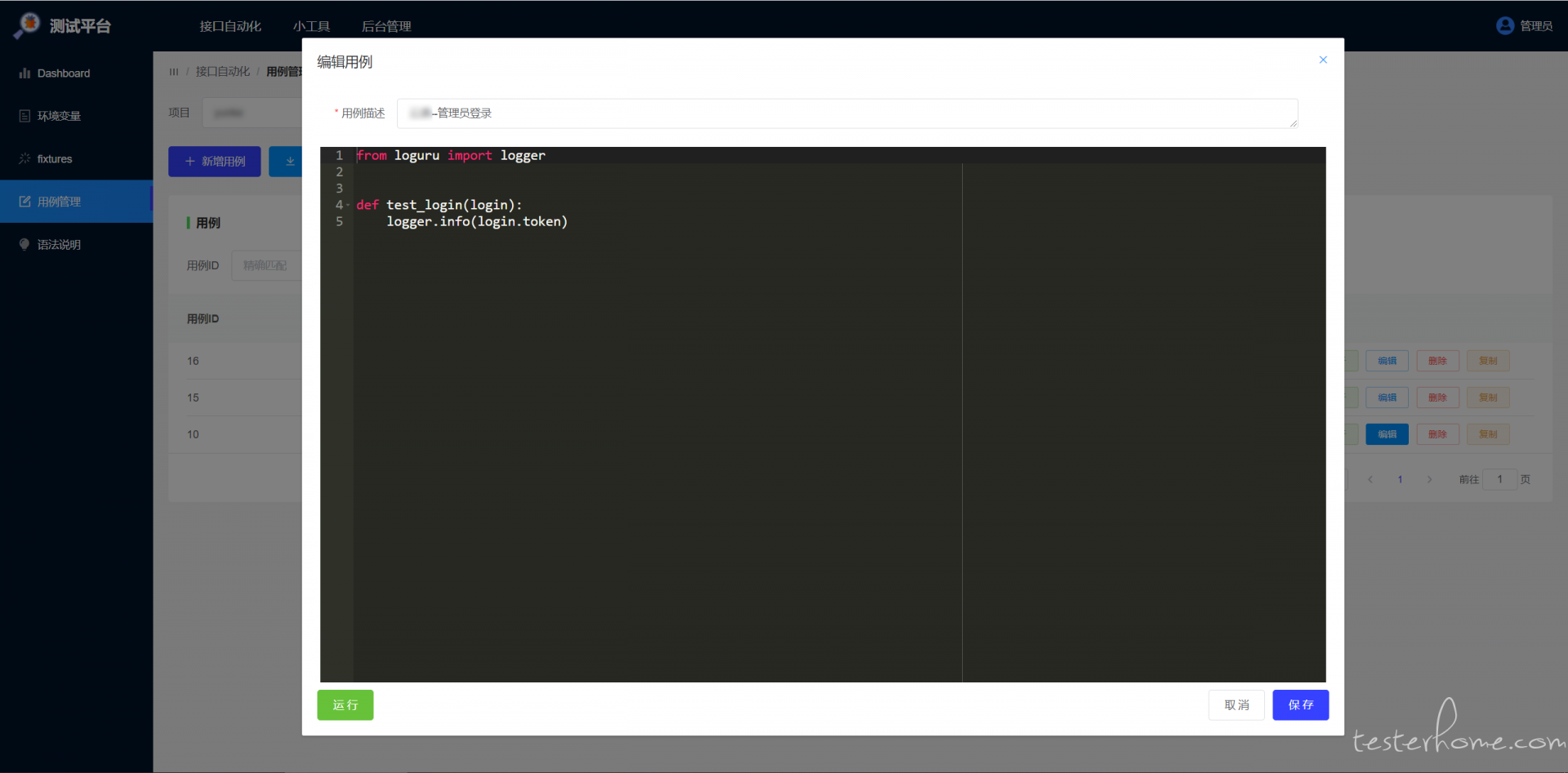This screenshot has width=1568, height=773.
Task: Click 'logger.info(login.token)' code line
Action: pos(477,221)
